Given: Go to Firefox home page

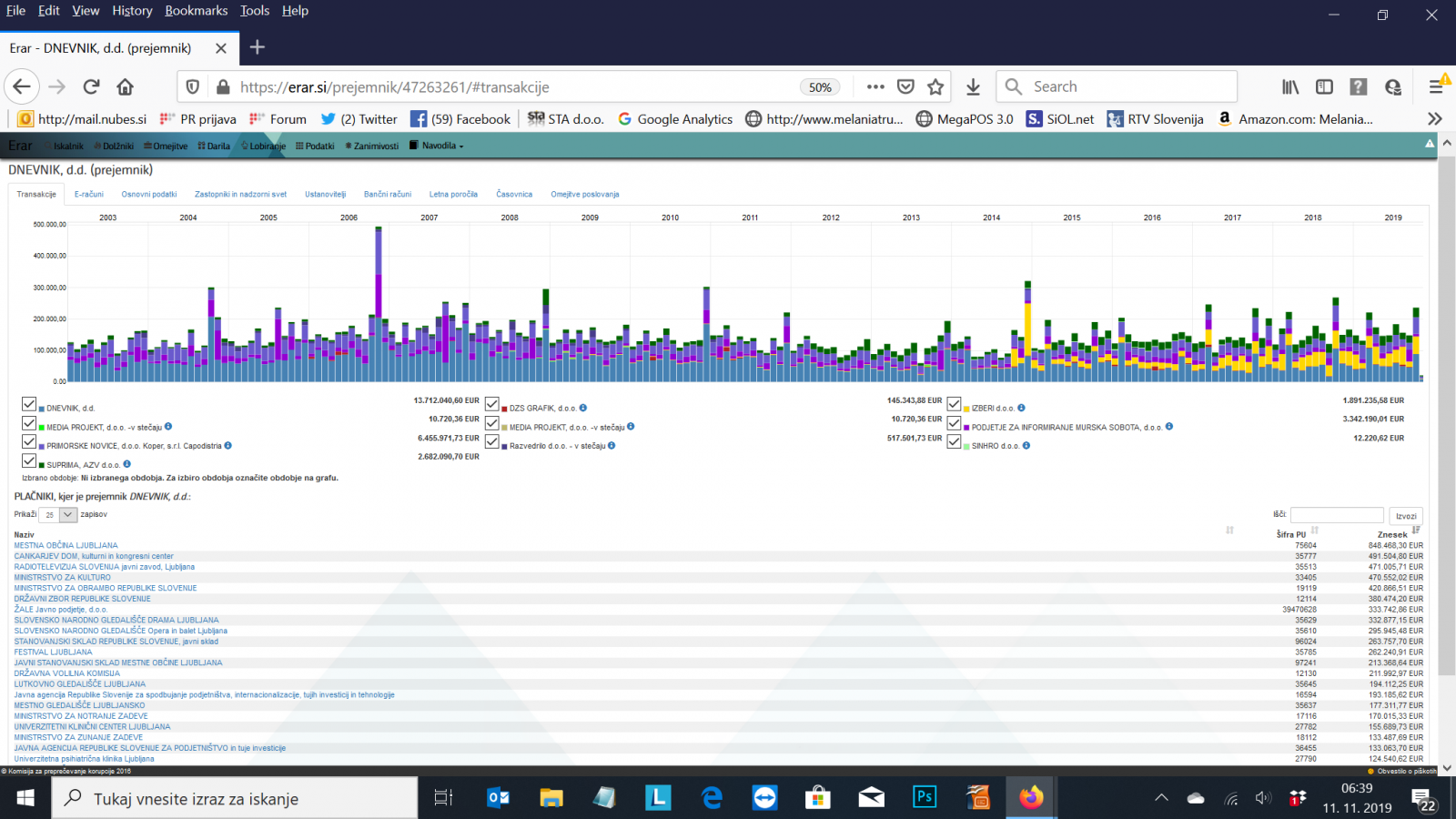Looking at the screenshot, I should [126, 86].
